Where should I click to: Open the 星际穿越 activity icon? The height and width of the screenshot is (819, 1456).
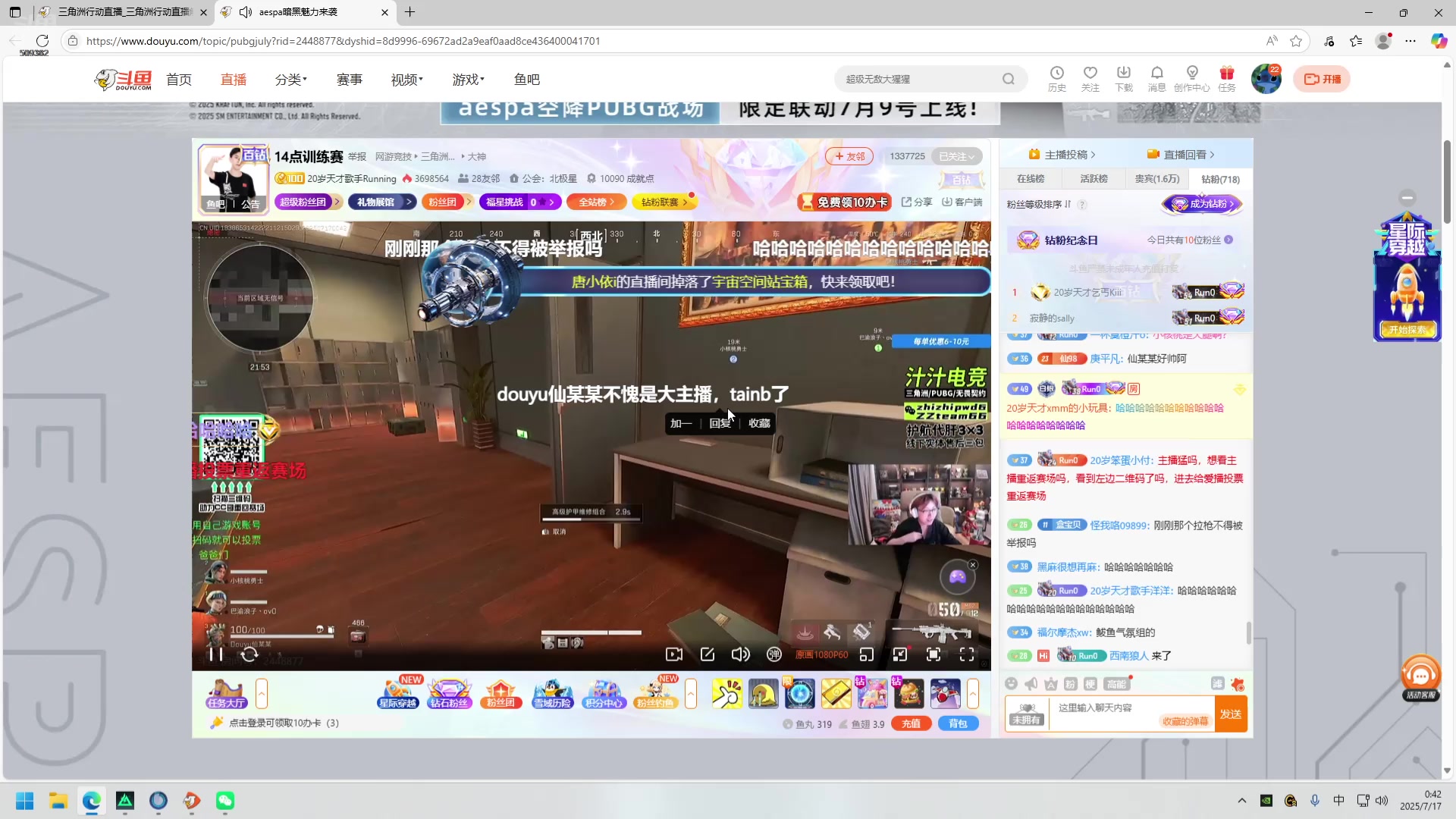click(398, 694)
